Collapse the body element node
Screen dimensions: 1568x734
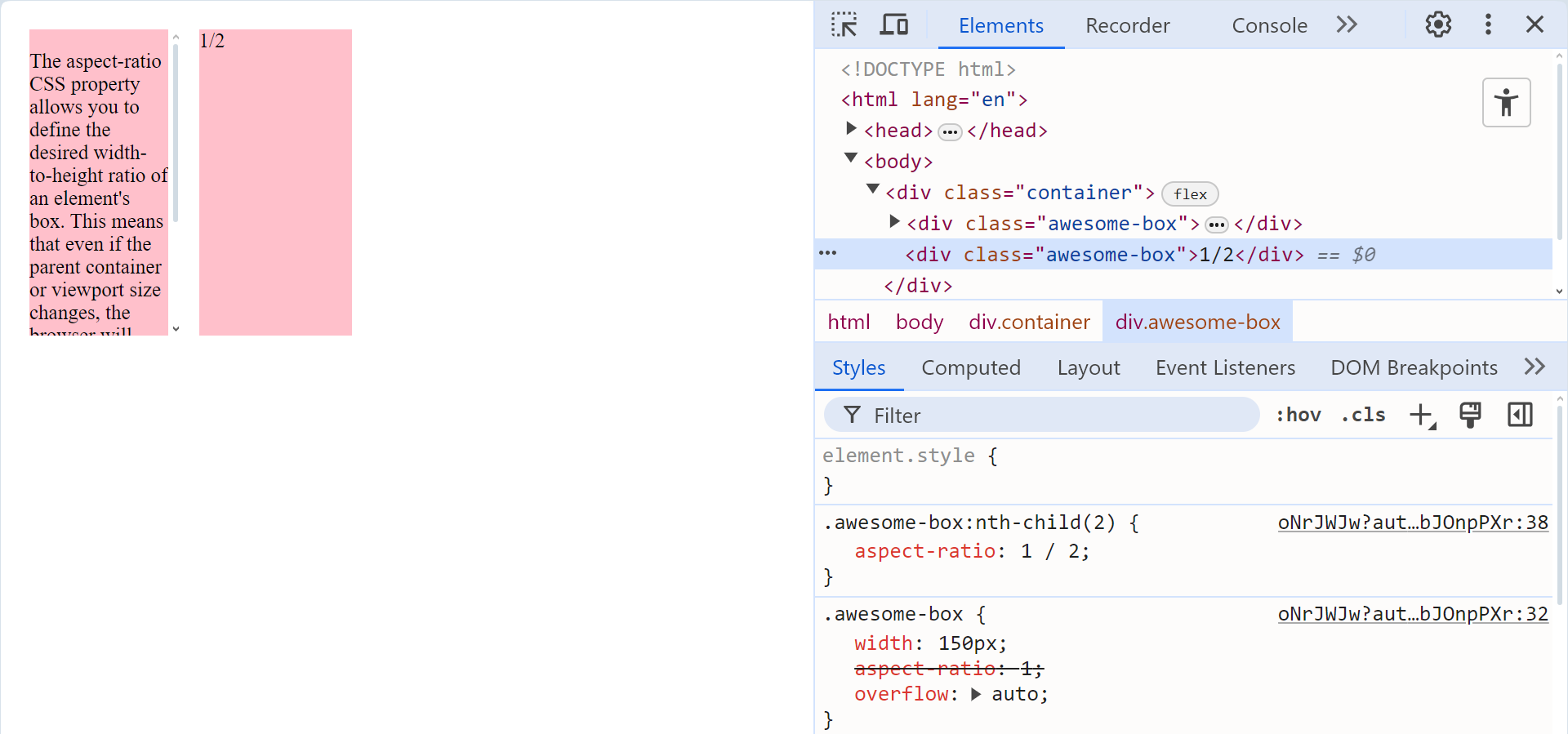point(851,158)
